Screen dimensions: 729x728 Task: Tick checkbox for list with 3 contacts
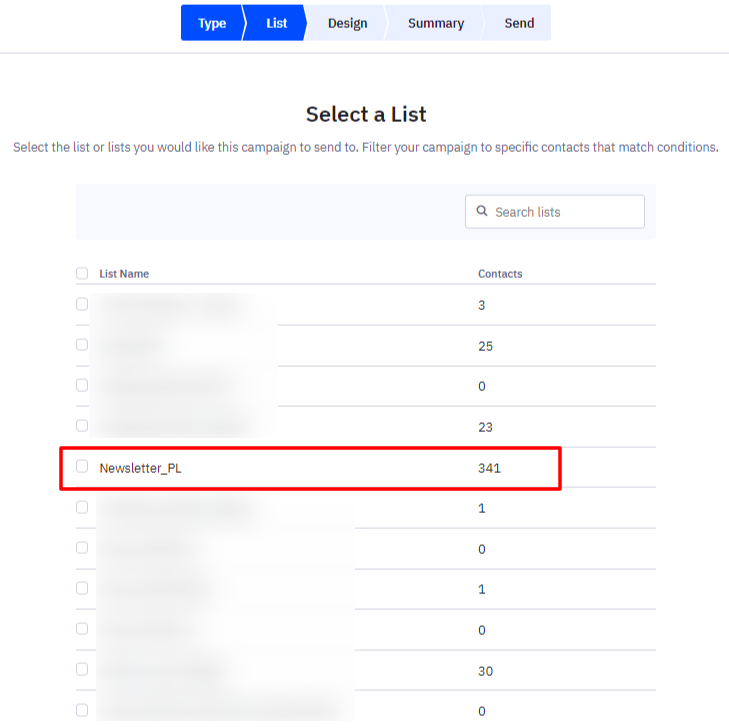pyautogui.click(x=82, y=304)
